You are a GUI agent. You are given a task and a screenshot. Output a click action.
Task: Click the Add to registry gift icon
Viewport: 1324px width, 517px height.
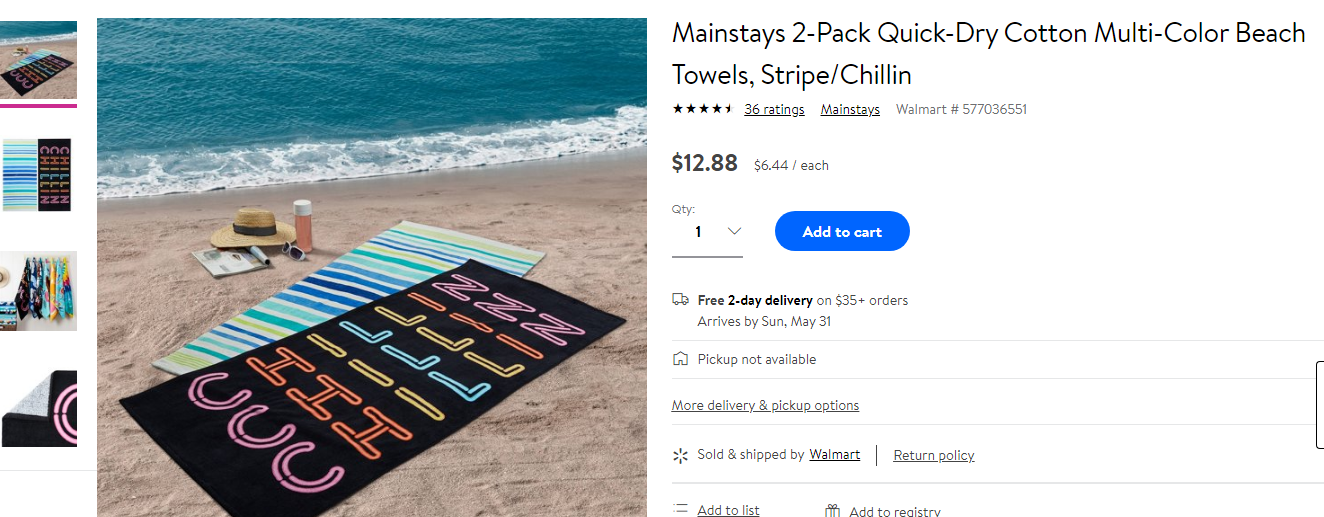(x=833, y=511)
